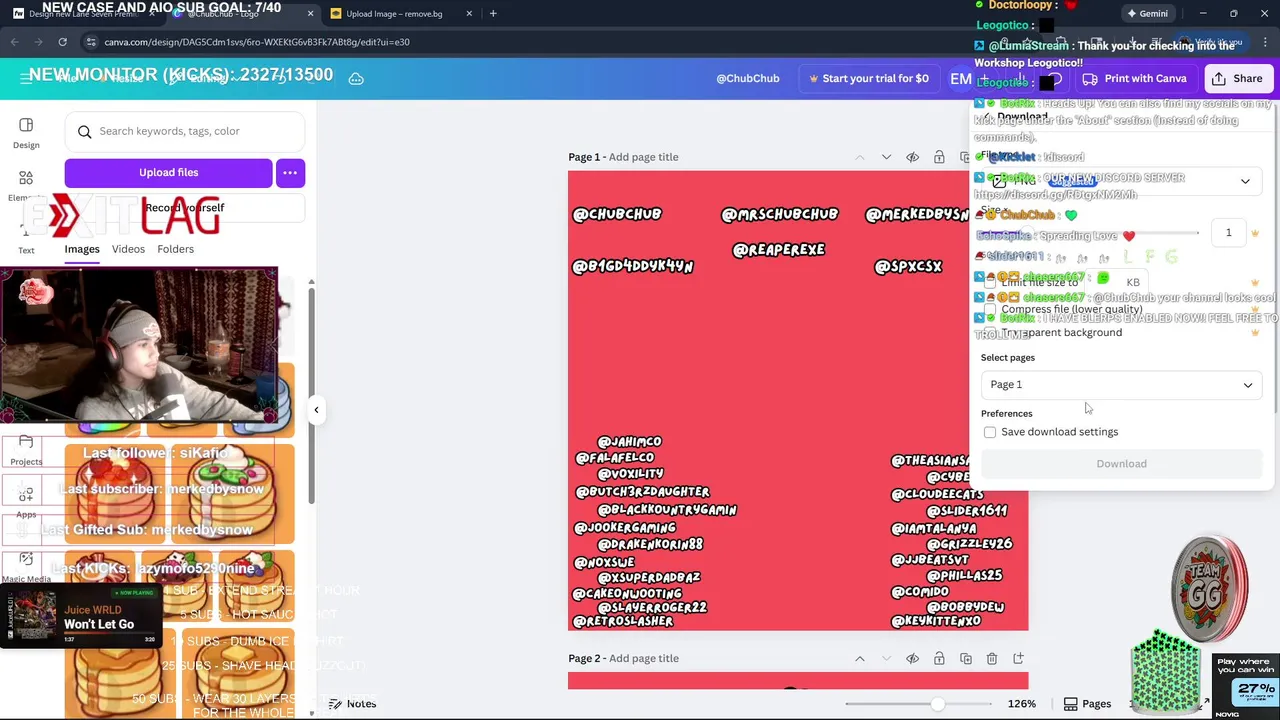
Task: Select the @SPXCSX text on canvas
Action: [908, 267]
